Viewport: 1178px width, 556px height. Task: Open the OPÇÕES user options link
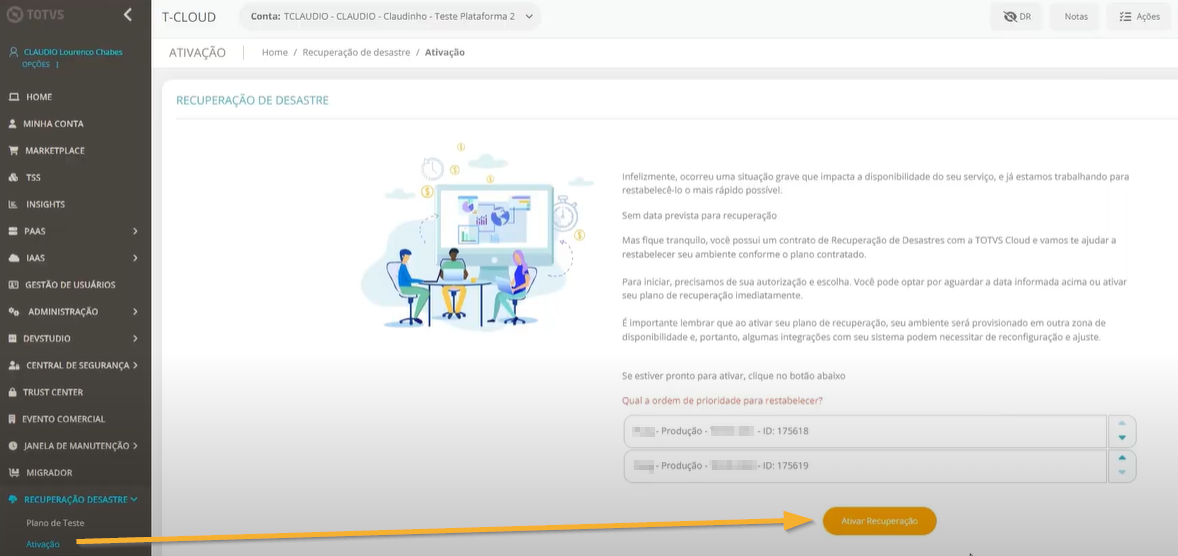(36, 65)
